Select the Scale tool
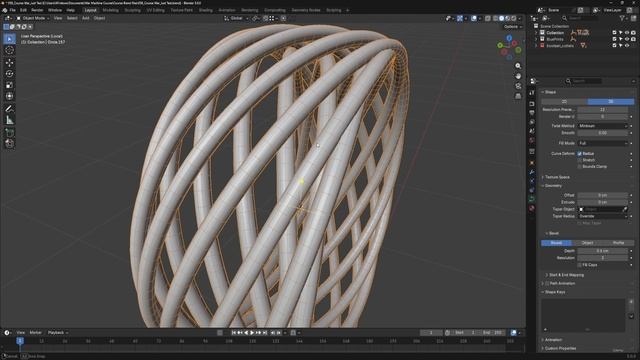 [x=9, y=85]
